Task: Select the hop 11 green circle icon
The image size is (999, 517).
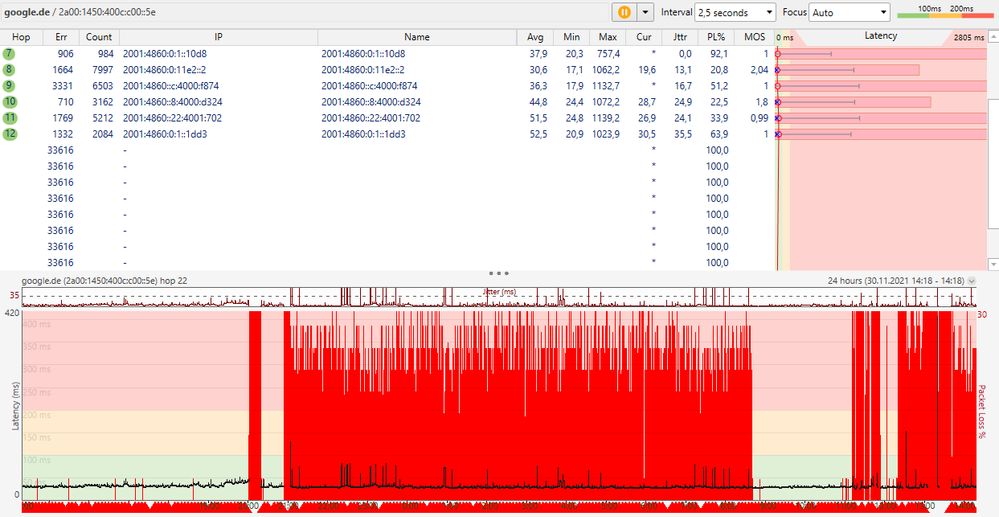Action: coord(10,118)
